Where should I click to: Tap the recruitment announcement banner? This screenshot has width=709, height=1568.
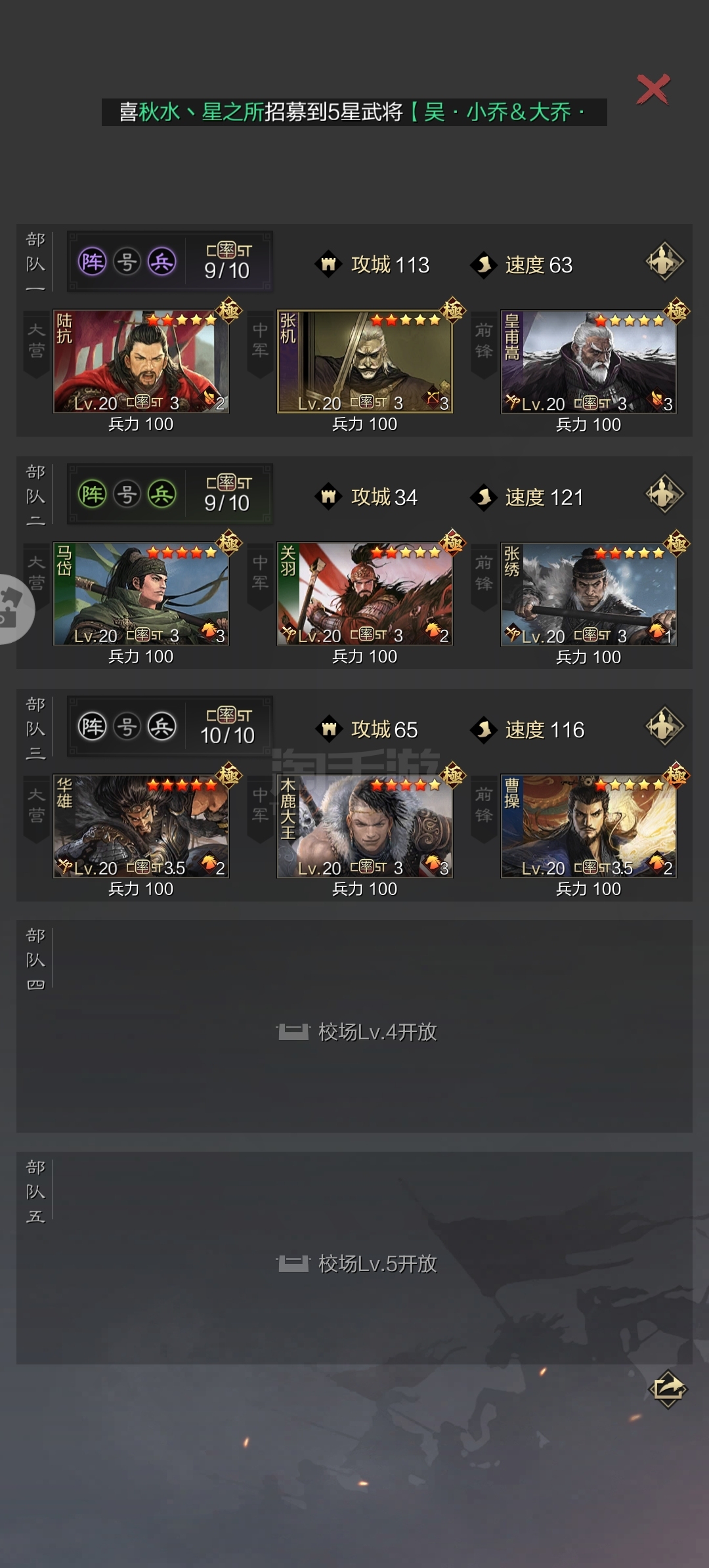point(354,112)
